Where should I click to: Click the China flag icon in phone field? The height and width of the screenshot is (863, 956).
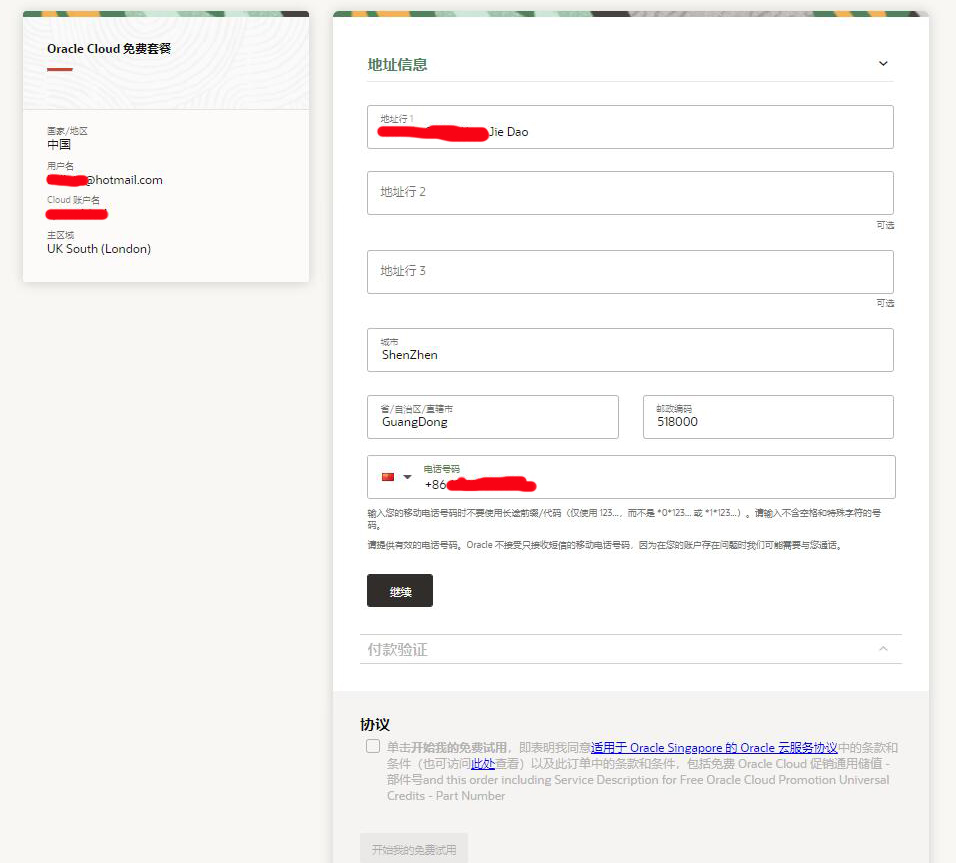(x=388, y=477)
